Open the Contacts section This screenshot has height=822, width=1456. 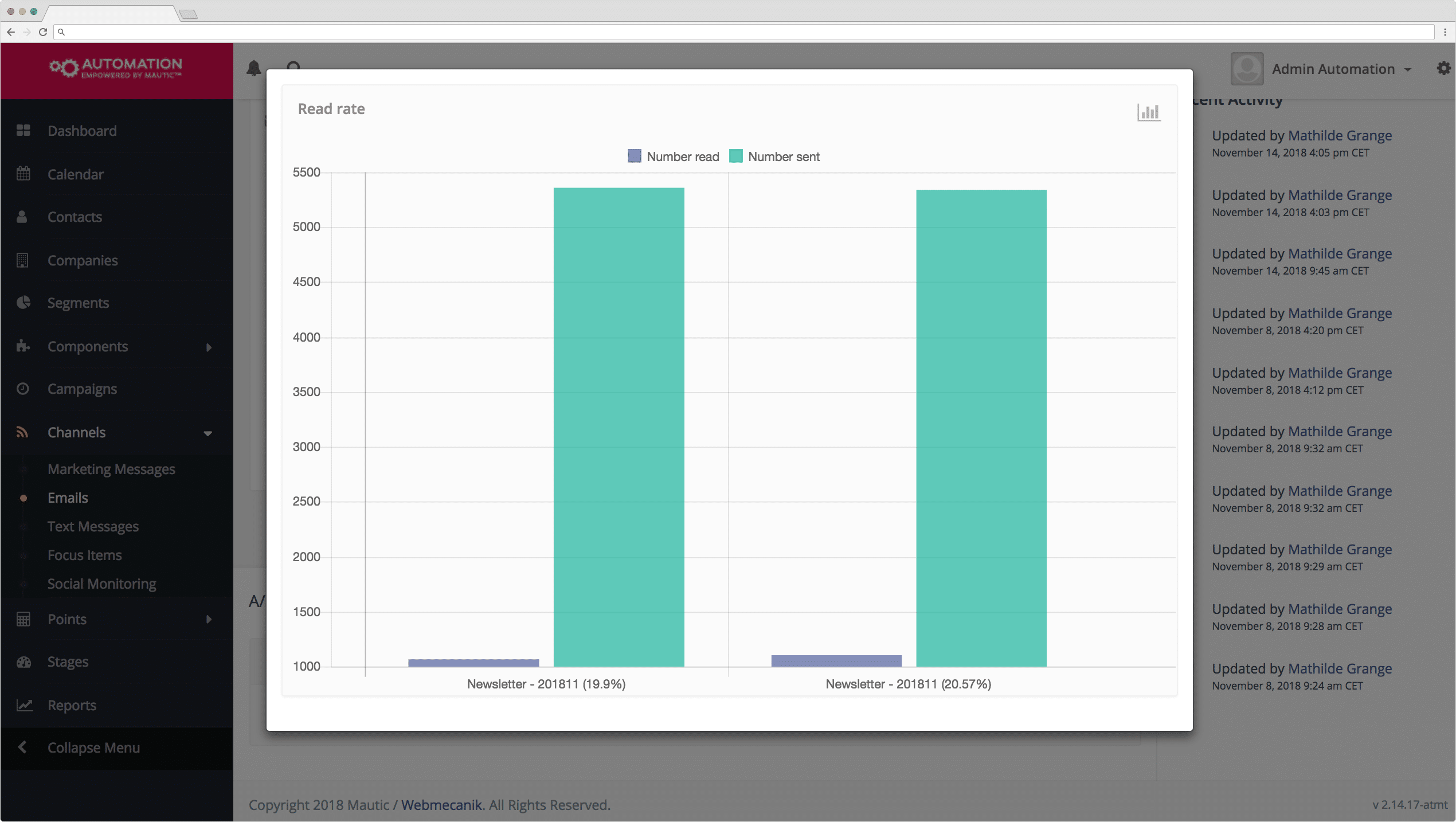coord(75,217)
